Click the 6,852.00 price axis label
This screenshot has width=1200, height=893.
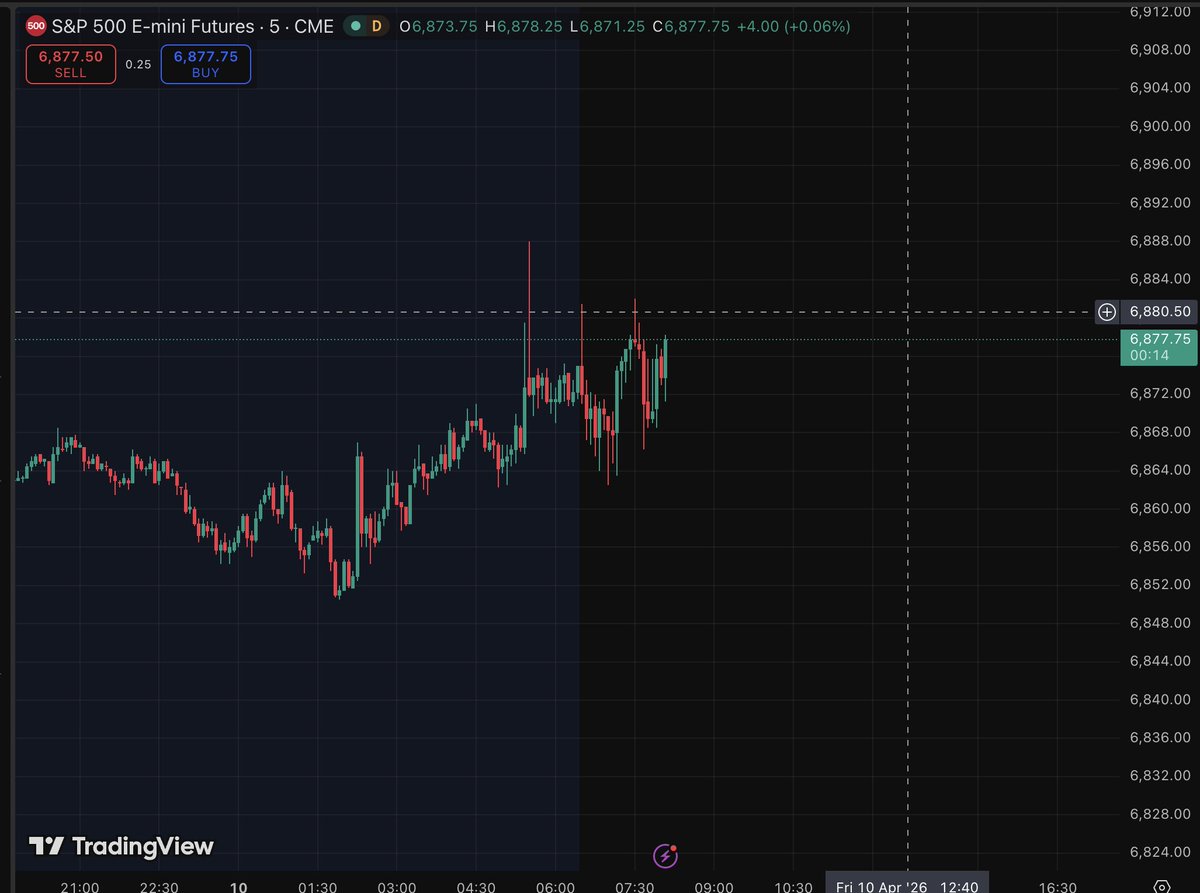[1160, 584]
